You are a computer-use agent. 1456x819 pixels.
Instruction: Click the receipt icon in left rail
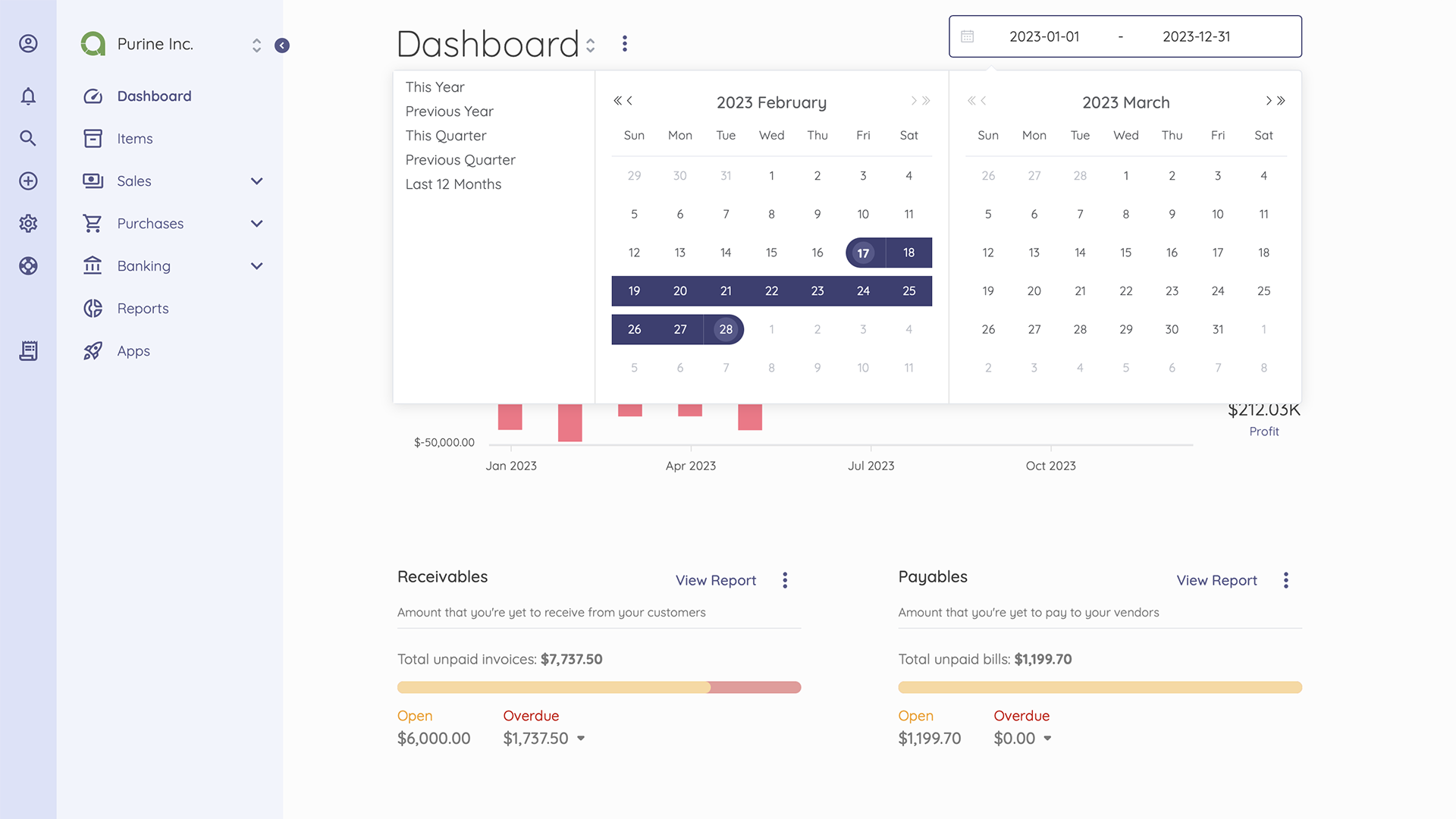click(28, 350)
